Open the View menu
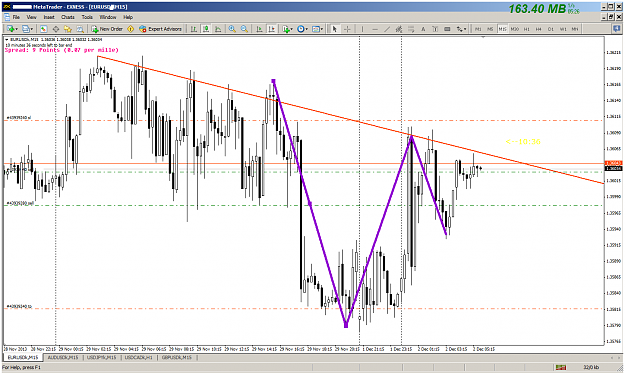 tap(31, 17)
